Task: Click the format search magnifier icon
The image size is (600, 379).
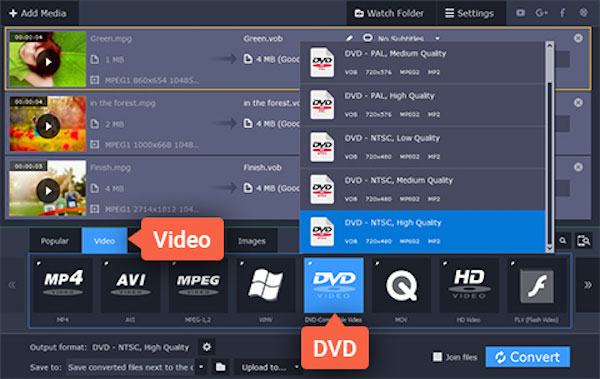Action: pyautogui.click(x=563, y=241)
